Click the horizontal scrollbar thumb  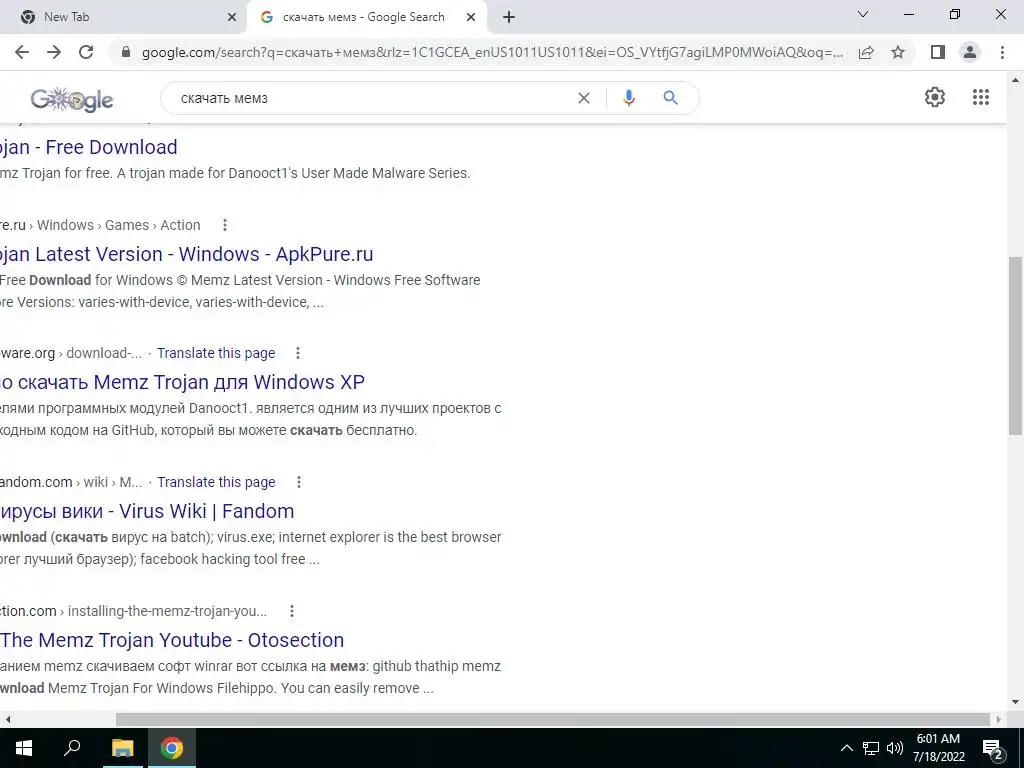pos(553,719)
